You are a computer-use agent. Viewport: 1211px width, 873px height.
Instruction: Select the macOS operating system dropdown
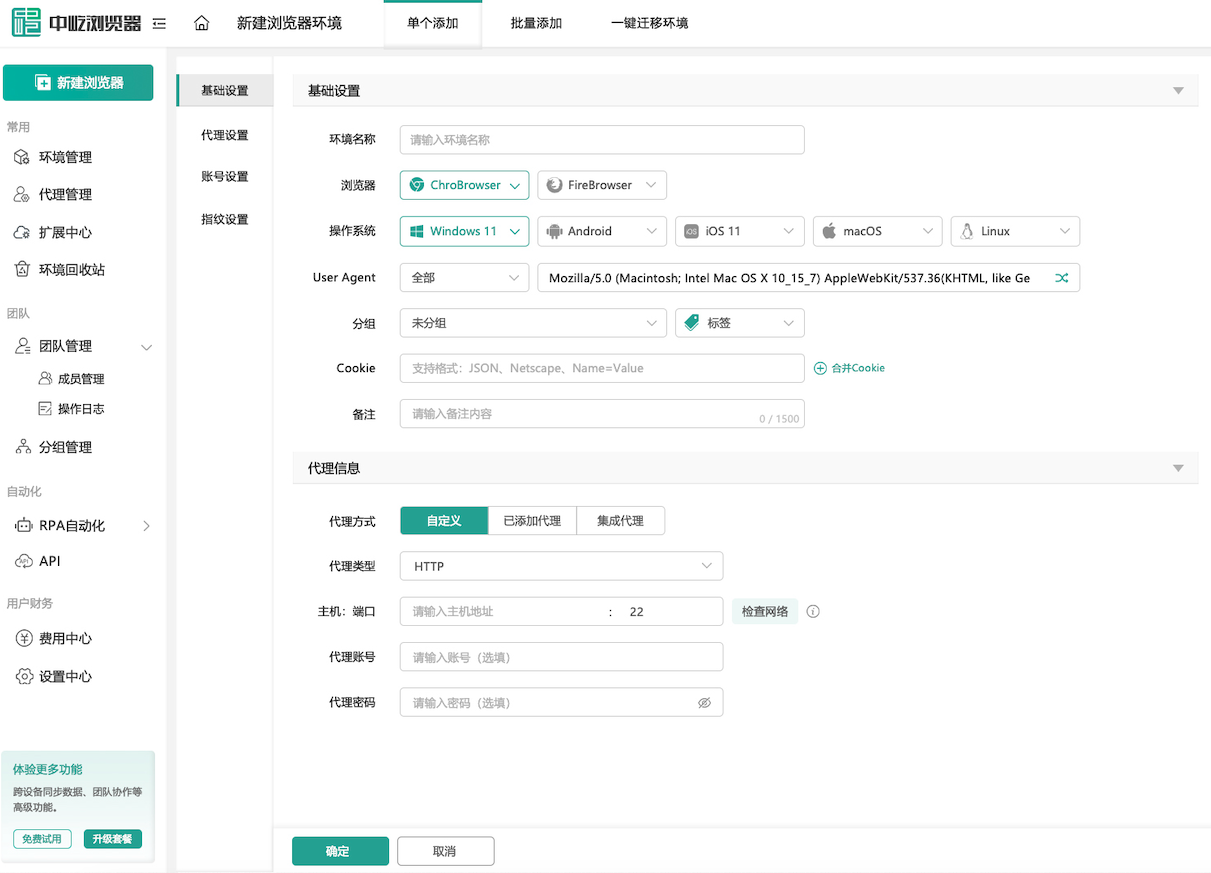point(878,231)
